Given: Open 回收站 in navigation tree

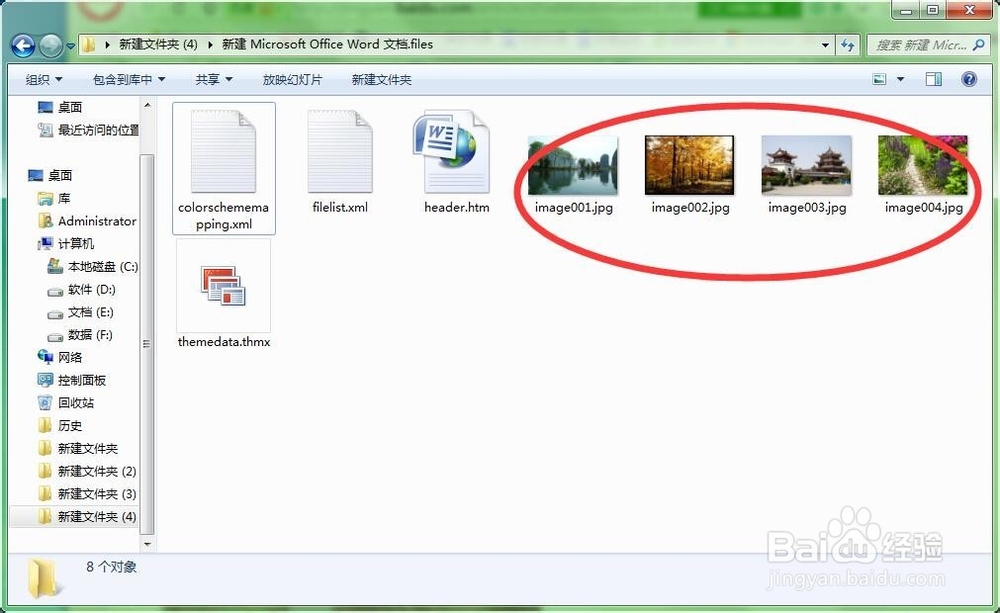Looking at the screenshot, I should [66, 403].
